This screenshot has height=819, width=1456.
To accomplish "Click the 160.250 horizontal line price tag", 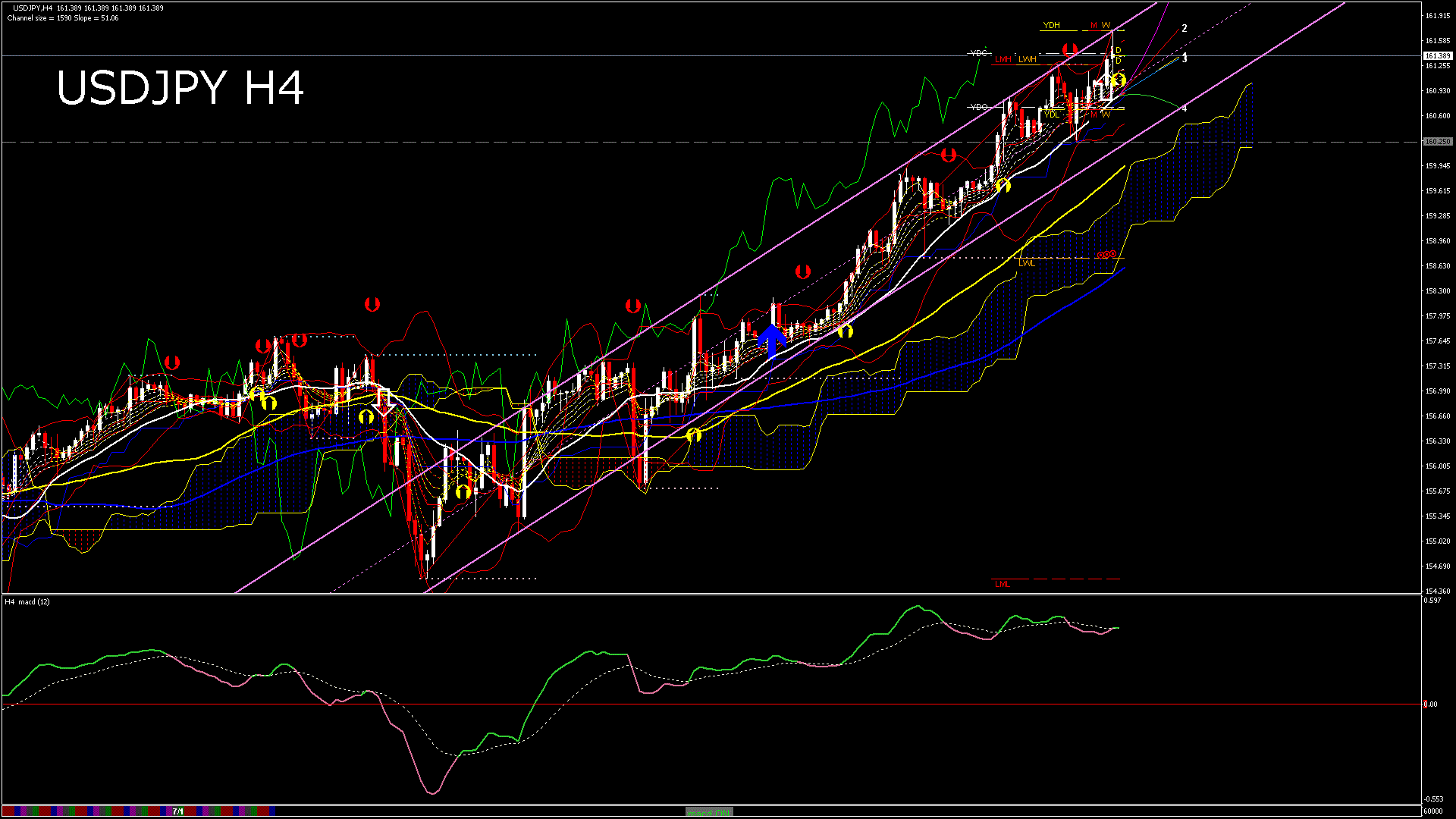I will pos(1437,142).
